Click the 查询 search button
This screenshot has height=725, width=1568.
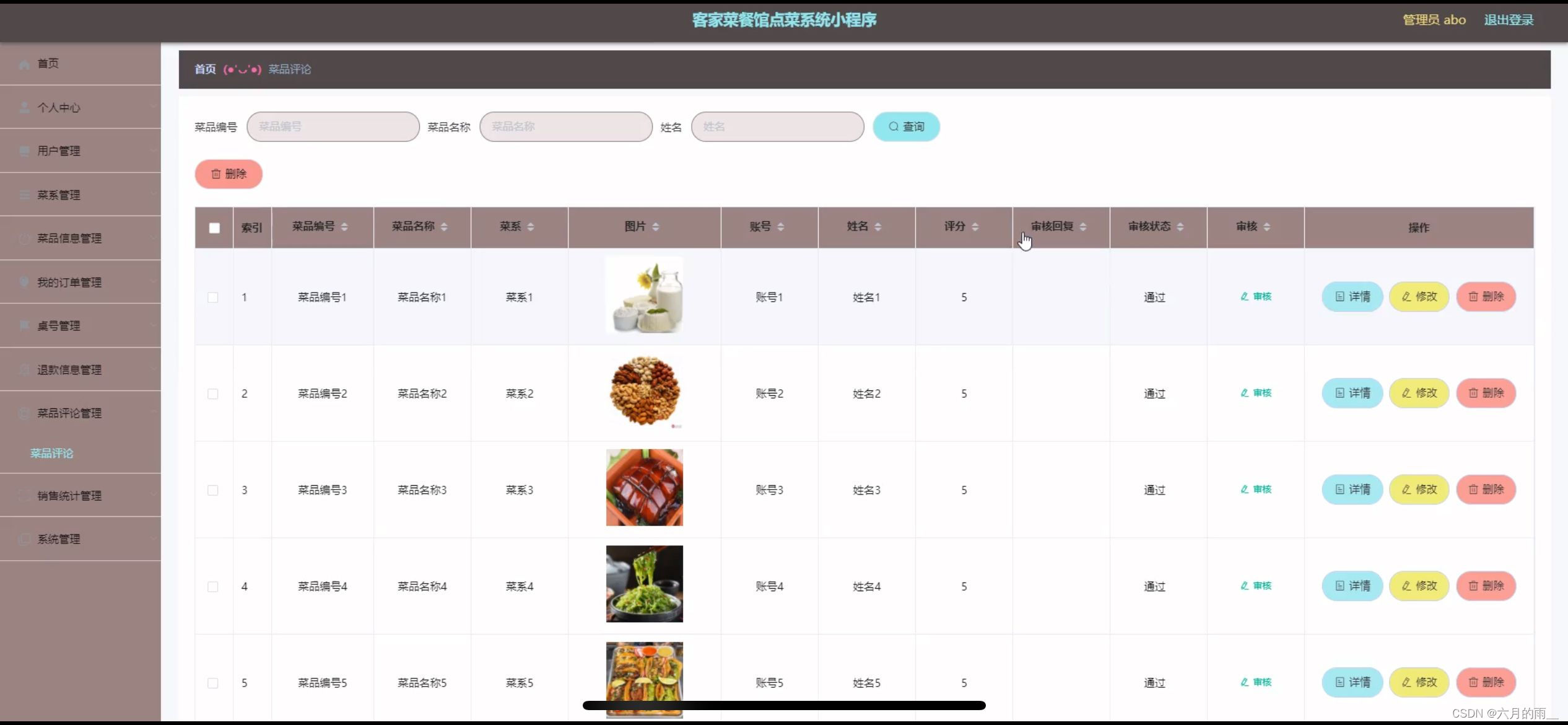[x=905, y=126]
